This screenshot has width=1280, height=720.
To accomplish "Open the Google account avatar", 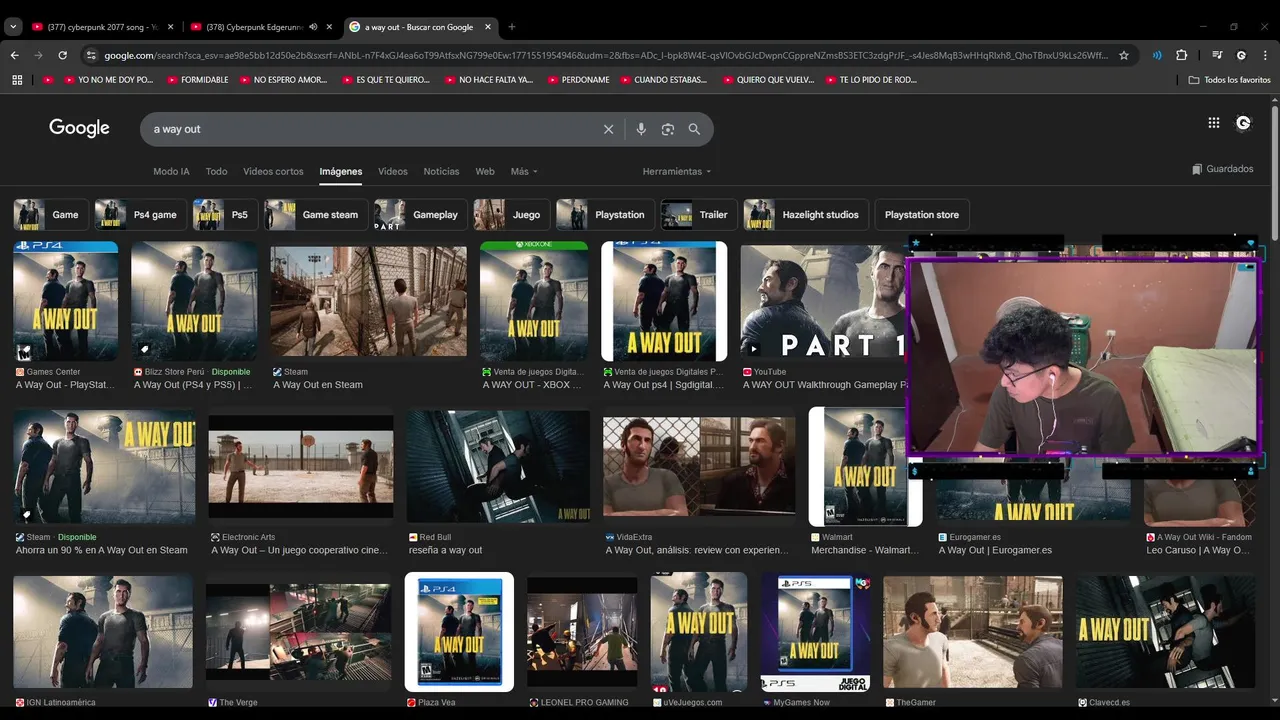I will tap(1244, 123).
